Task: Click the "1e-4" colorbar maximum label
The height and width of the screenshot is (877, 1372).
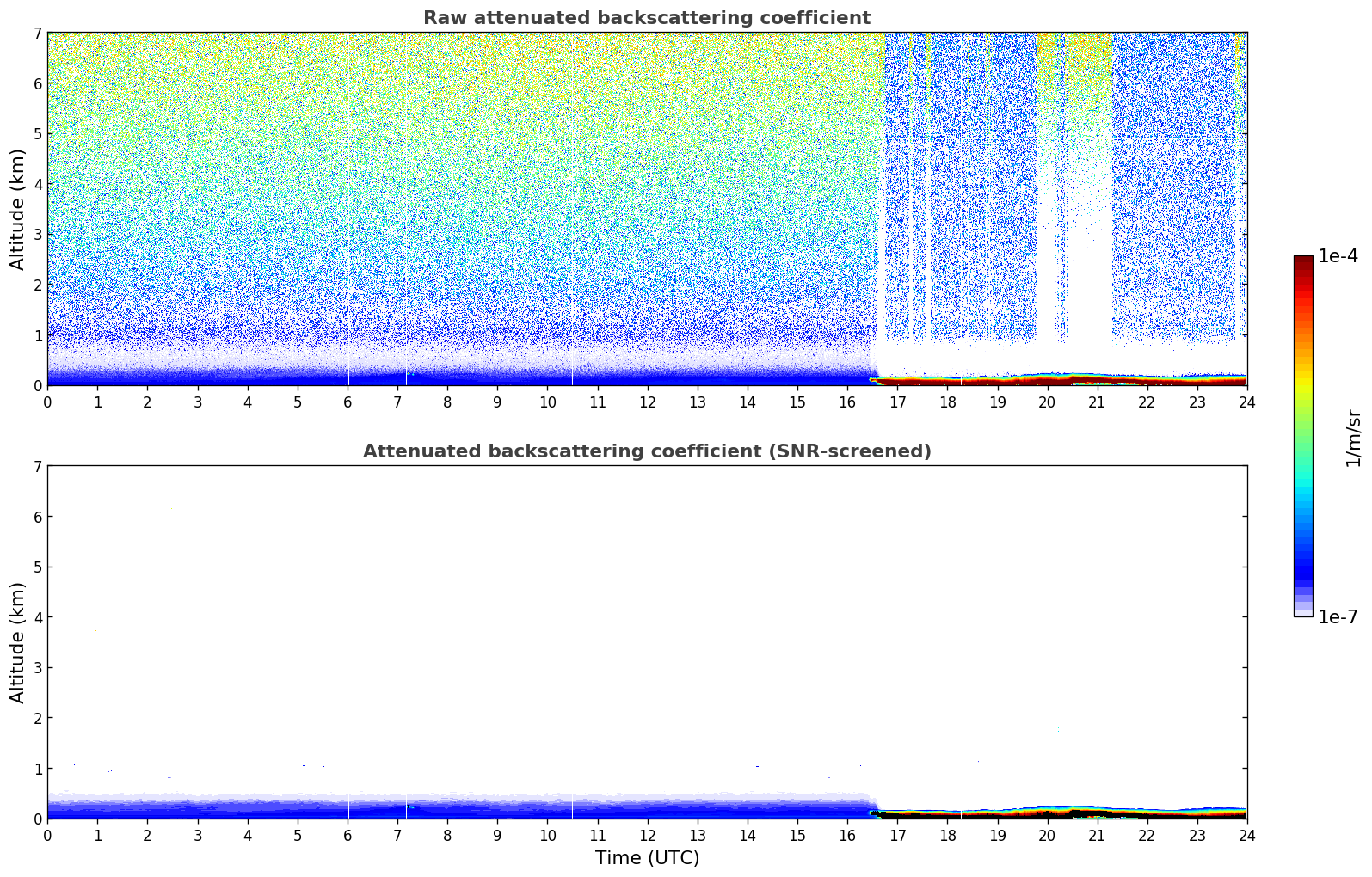Action: coord(1338,256)
